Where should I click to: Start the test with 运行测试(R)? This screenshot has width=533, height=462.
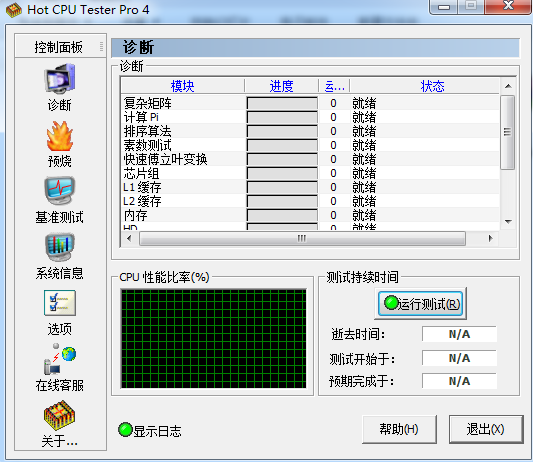[x=420, y=303]
